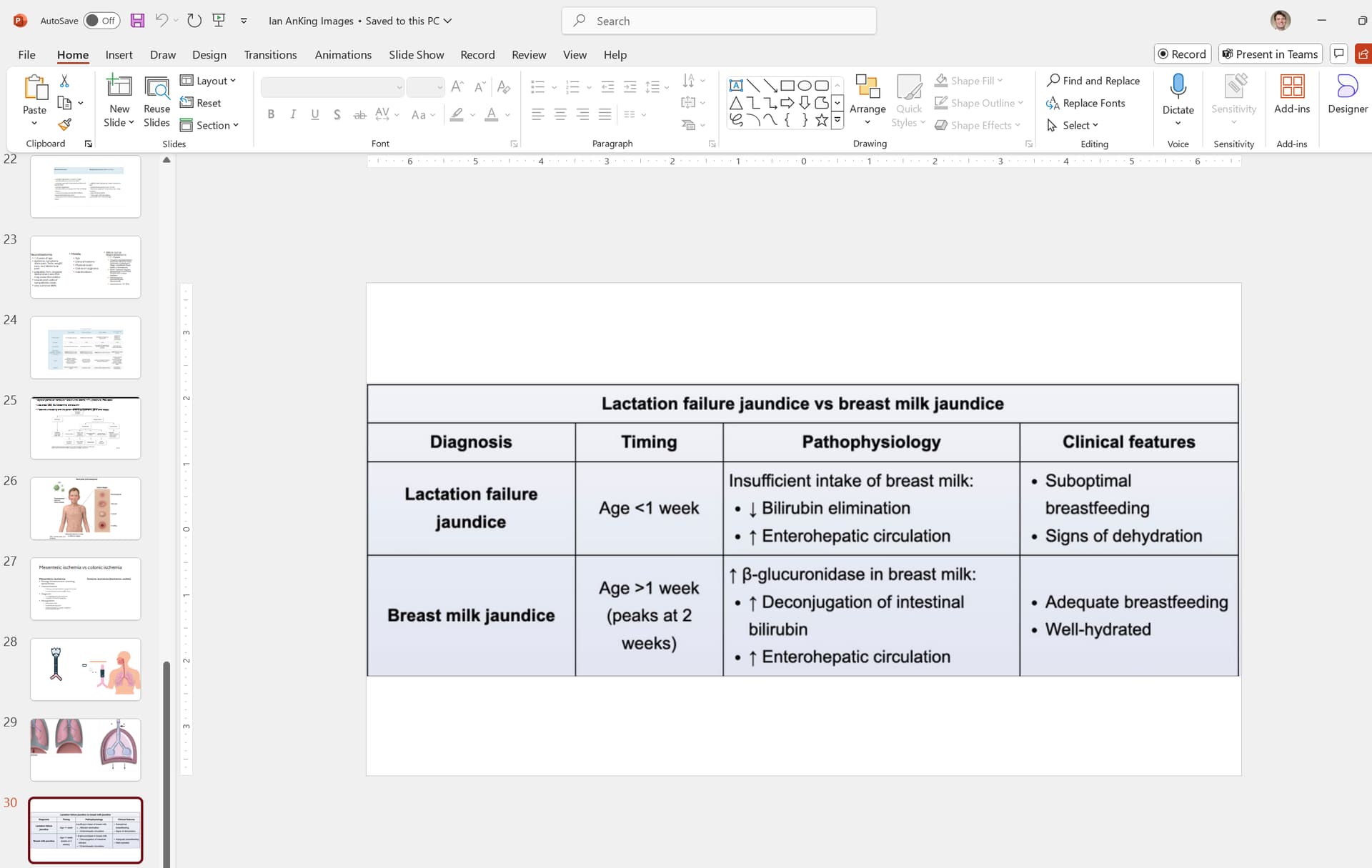Open the File tab
This screenshot has width=1372, height=868.
pos(26,54)
